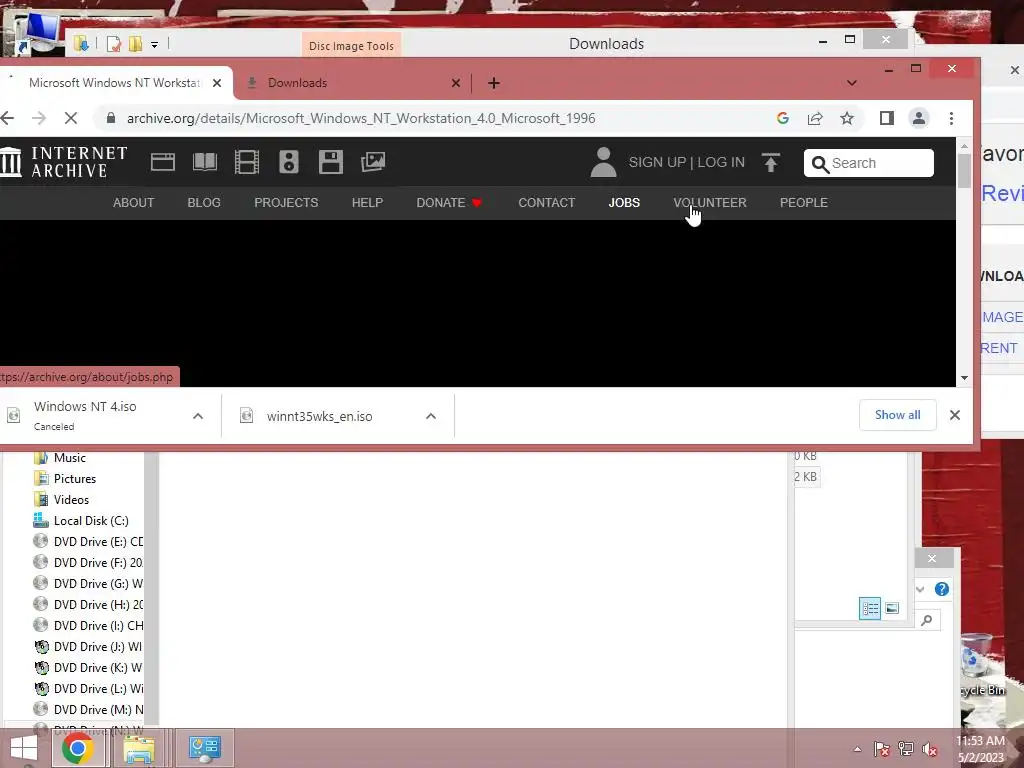1024x768 pixels.
Task: Open File Explorer from the taskbar
Action: (139, 748)
